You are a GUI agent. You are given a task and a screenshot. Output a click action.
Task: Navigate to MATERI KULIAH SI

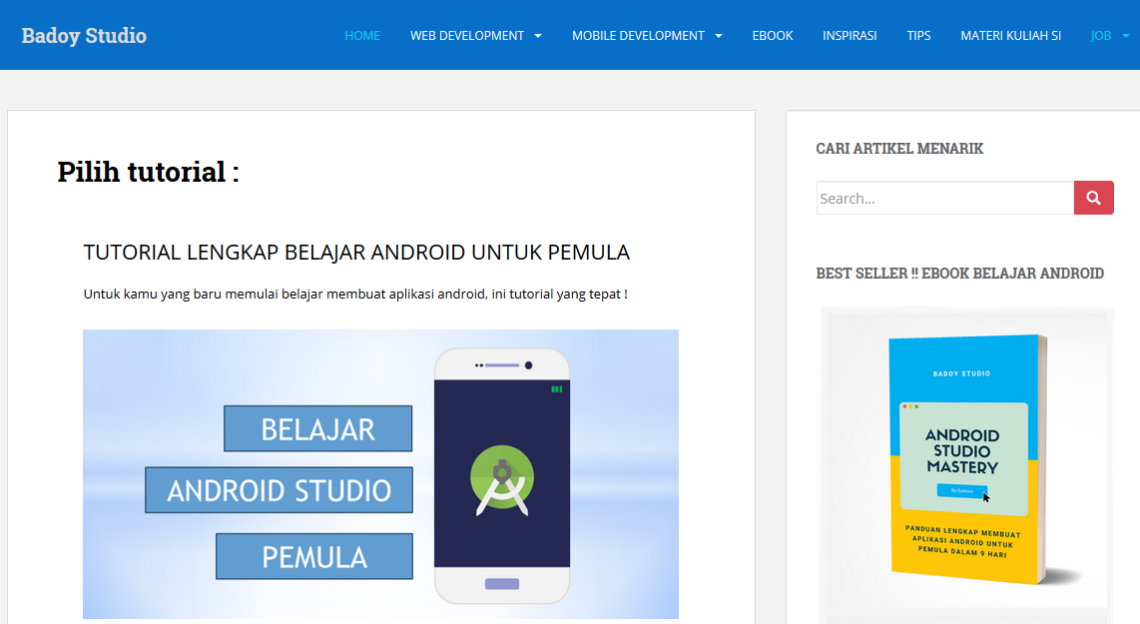click(x=1010, y=36)
